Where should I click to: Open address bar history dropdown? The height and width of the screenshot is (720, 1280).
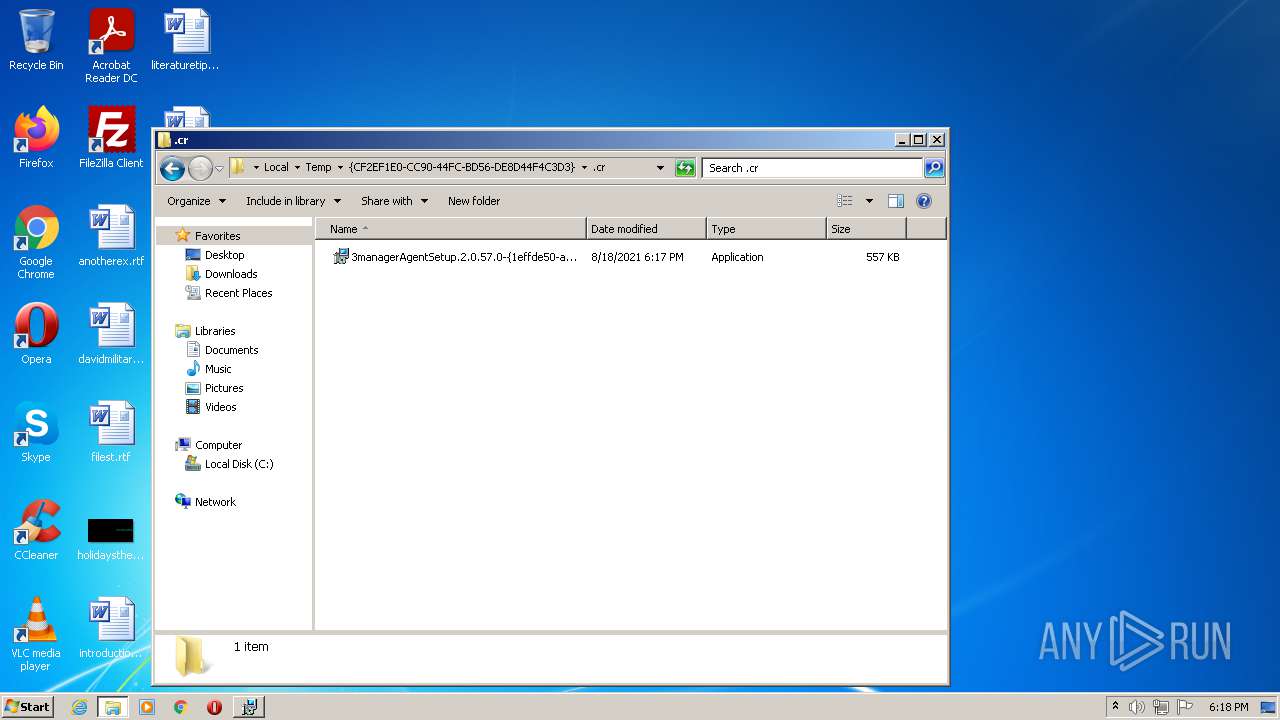(660, 168)
